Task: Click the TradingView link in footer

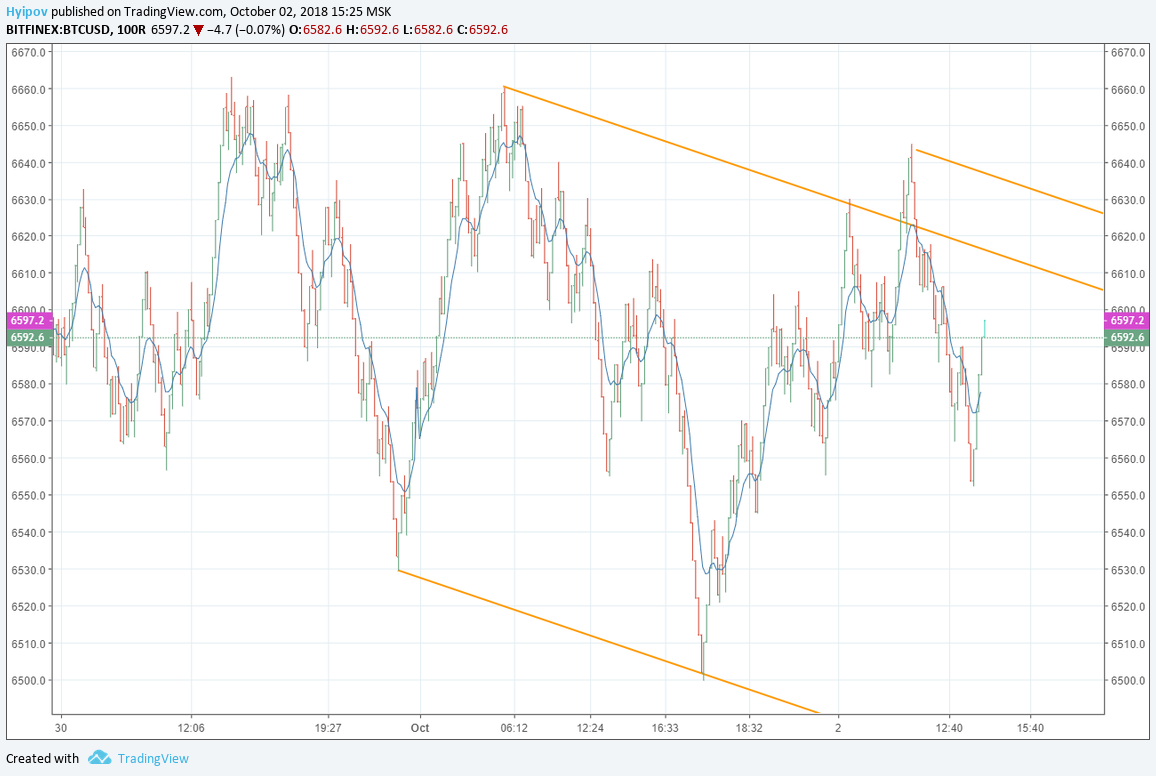Action: [153, 758]
